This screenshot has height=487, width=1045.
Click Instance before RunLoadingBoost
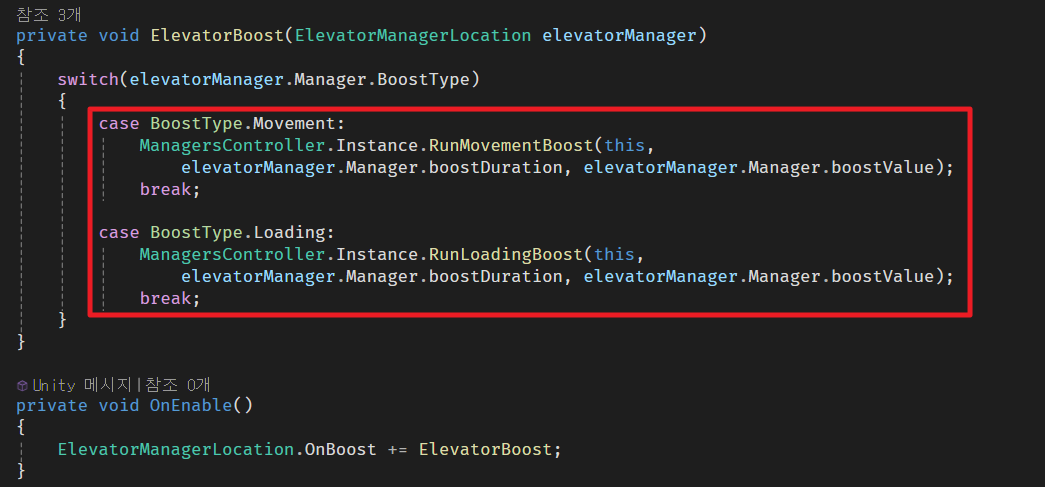[377, 254]
